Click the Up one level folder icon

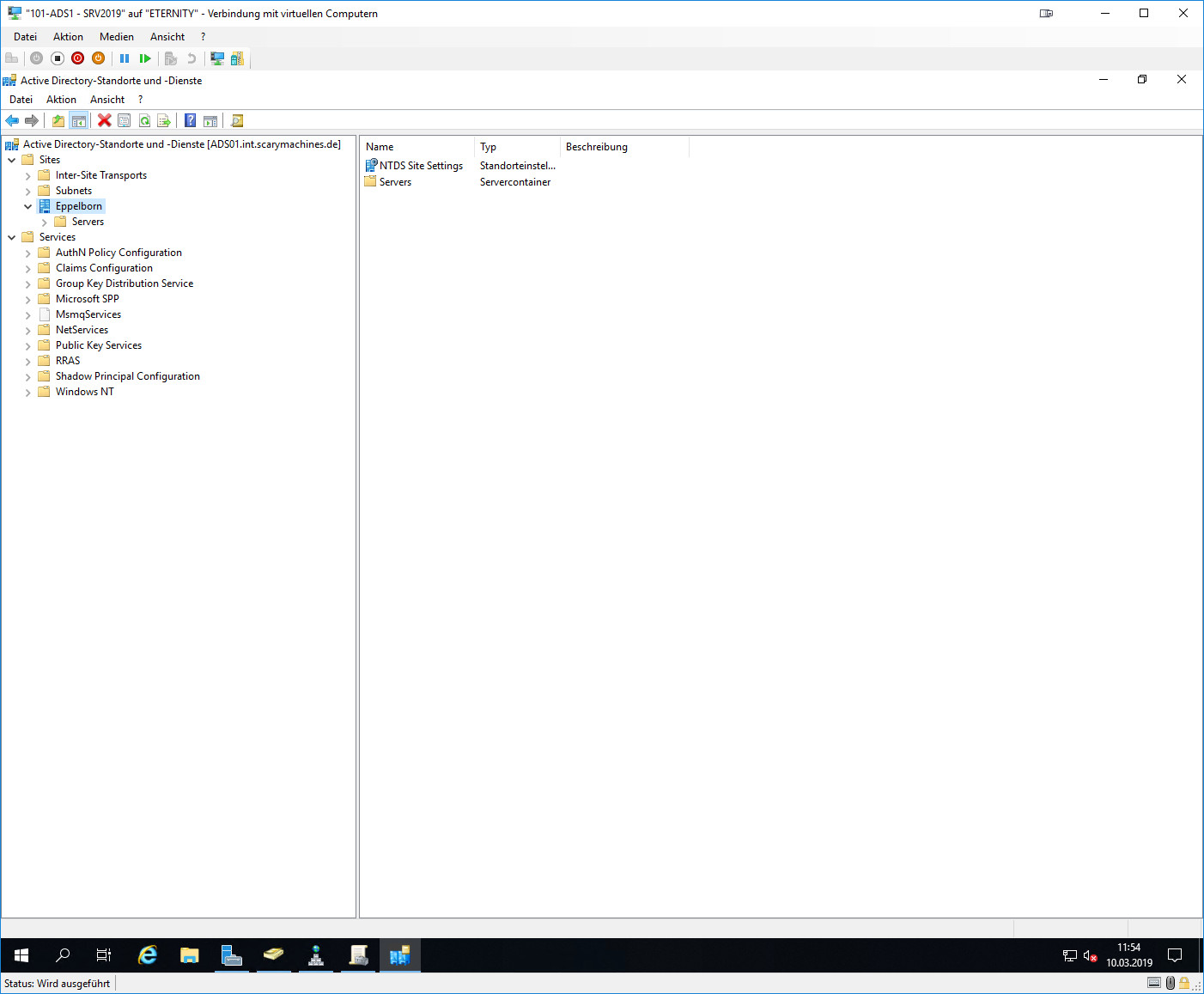(58, 120)
